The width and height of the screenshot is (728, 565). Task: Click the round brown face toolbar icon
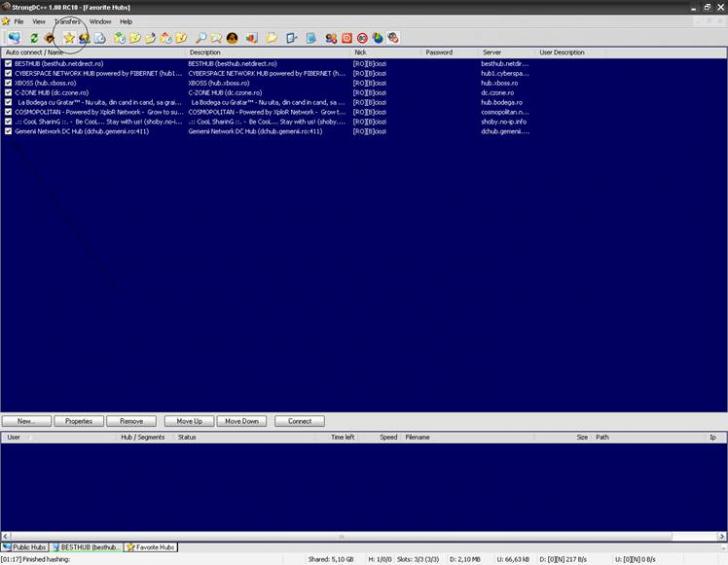[232, 38]
